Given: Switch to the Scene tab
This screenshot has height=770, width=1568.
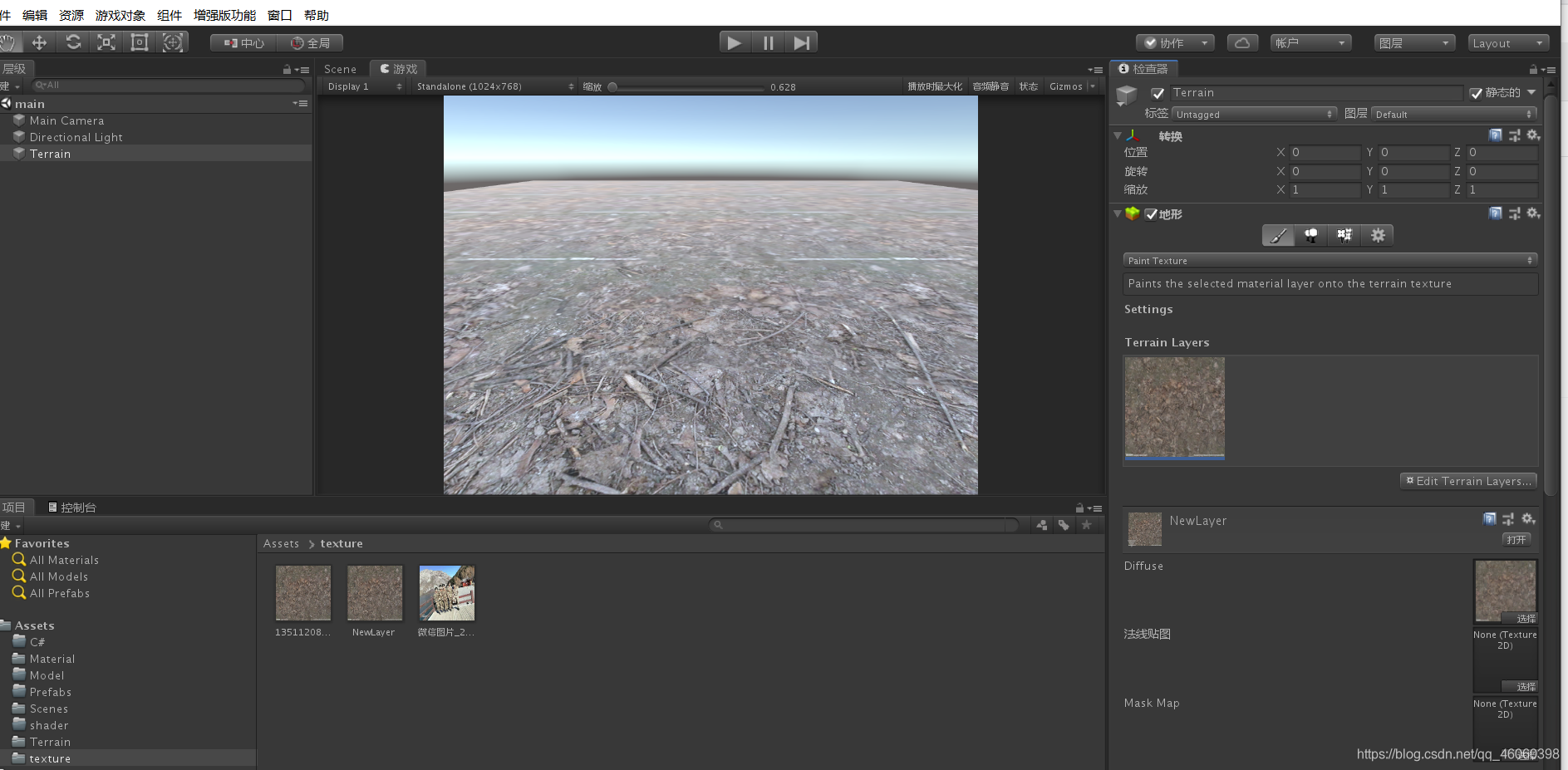Looking at the screenshot, I should (x=341, y=69).
